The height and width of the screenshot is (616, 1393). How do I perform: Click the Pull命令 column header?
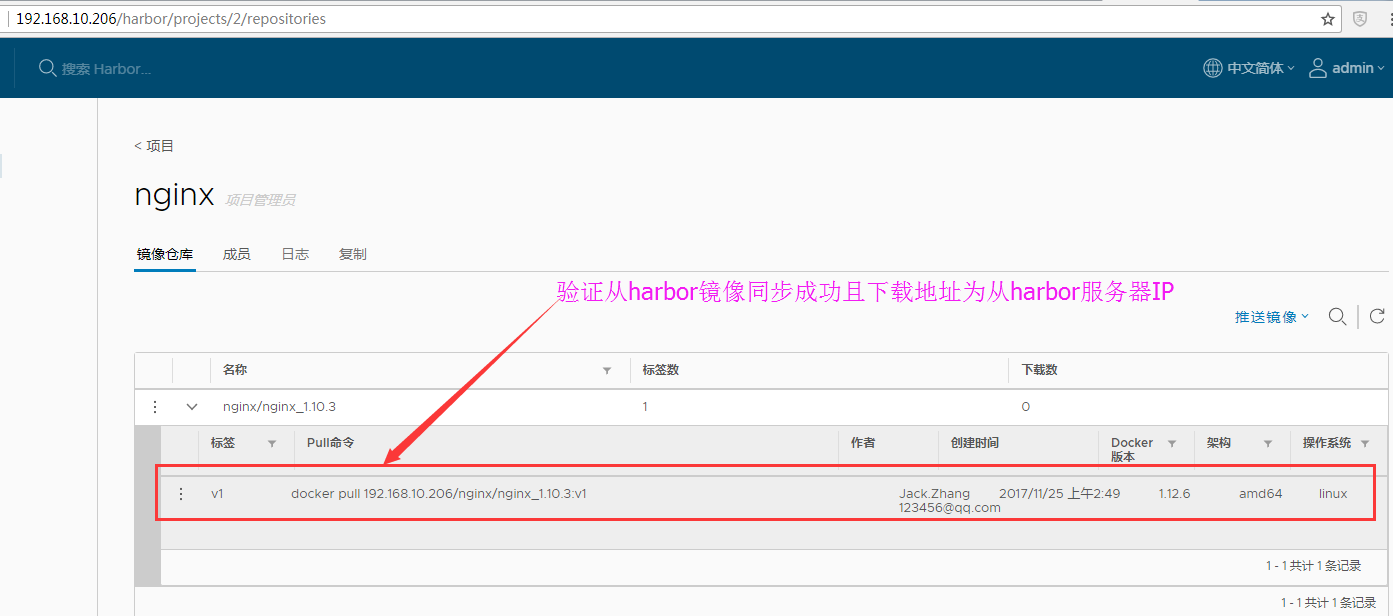click(330, 443)
